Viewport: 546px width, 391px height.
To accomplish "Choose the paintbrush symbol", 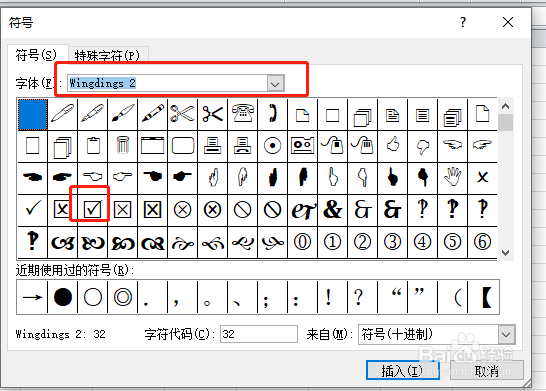I will [123, 114].
